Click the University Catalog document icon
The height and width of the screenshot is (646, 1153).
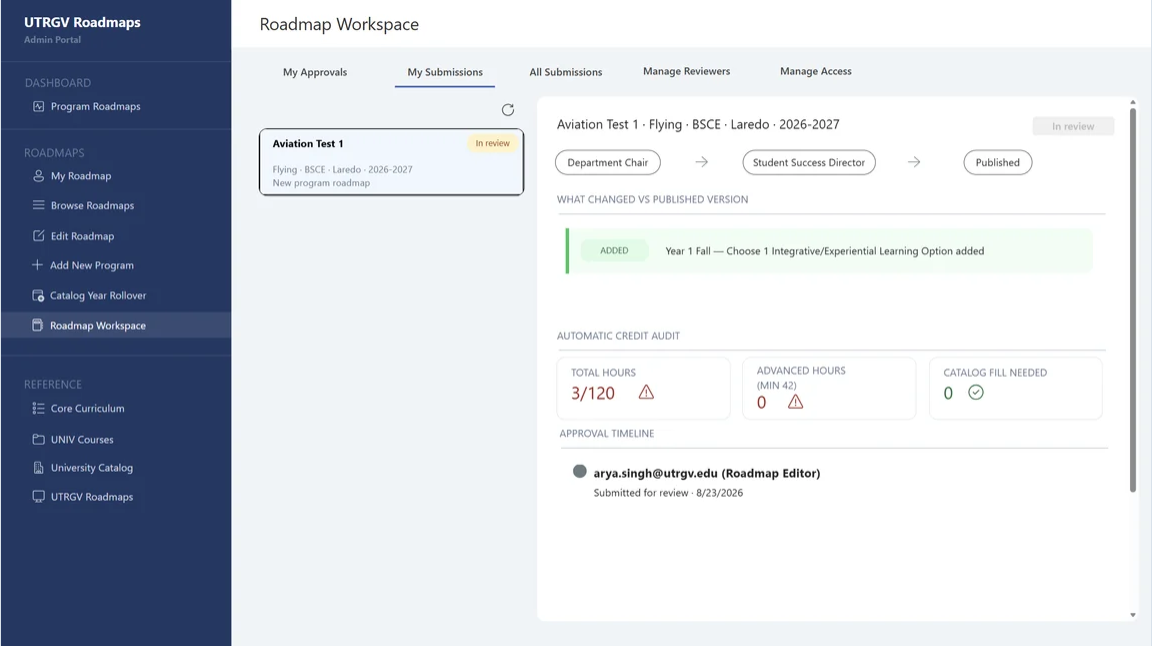tap(38, 467)
